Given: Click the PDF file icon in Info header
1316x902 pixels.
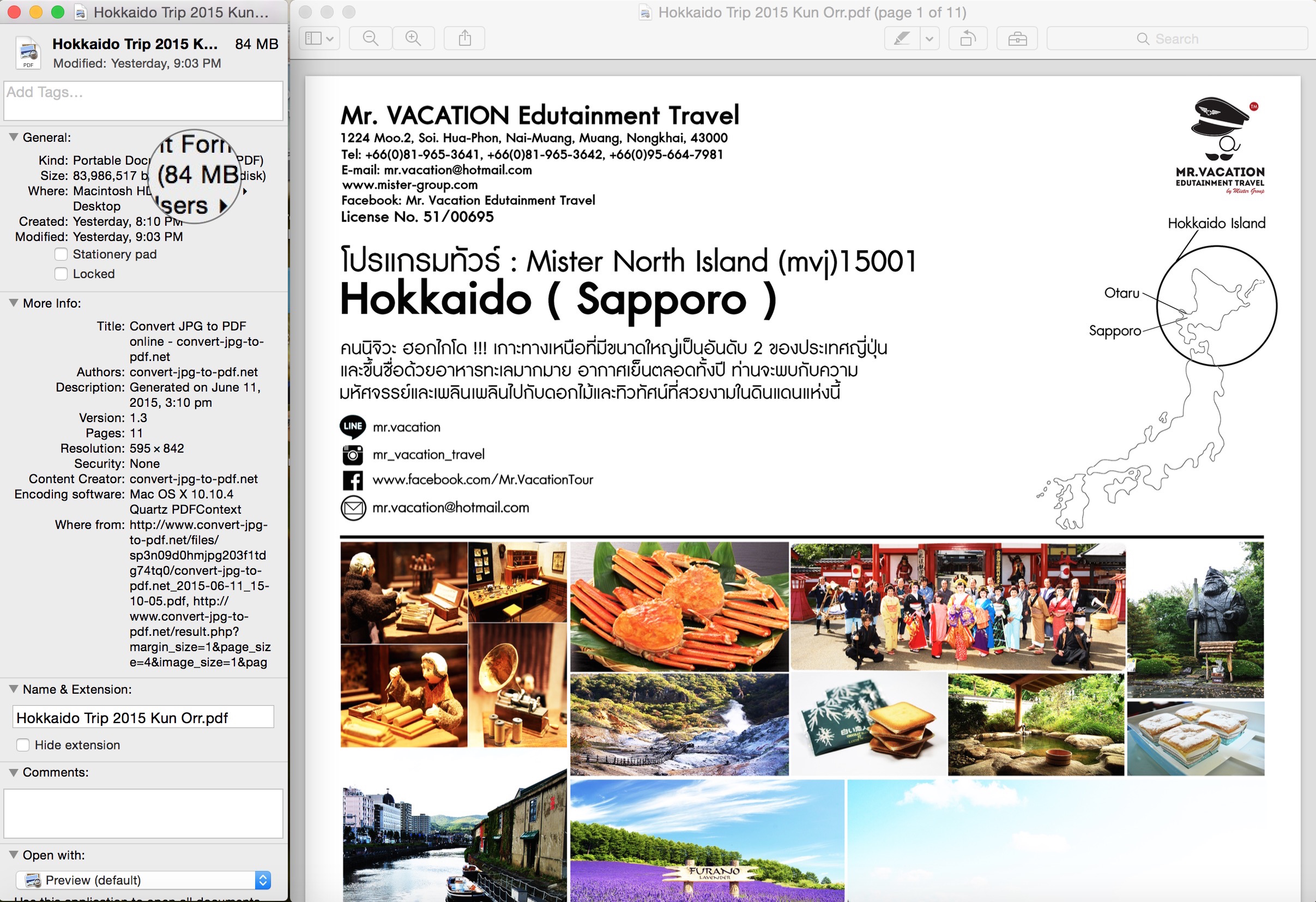Looking at the screenshot, I should [x=28, y=53].
